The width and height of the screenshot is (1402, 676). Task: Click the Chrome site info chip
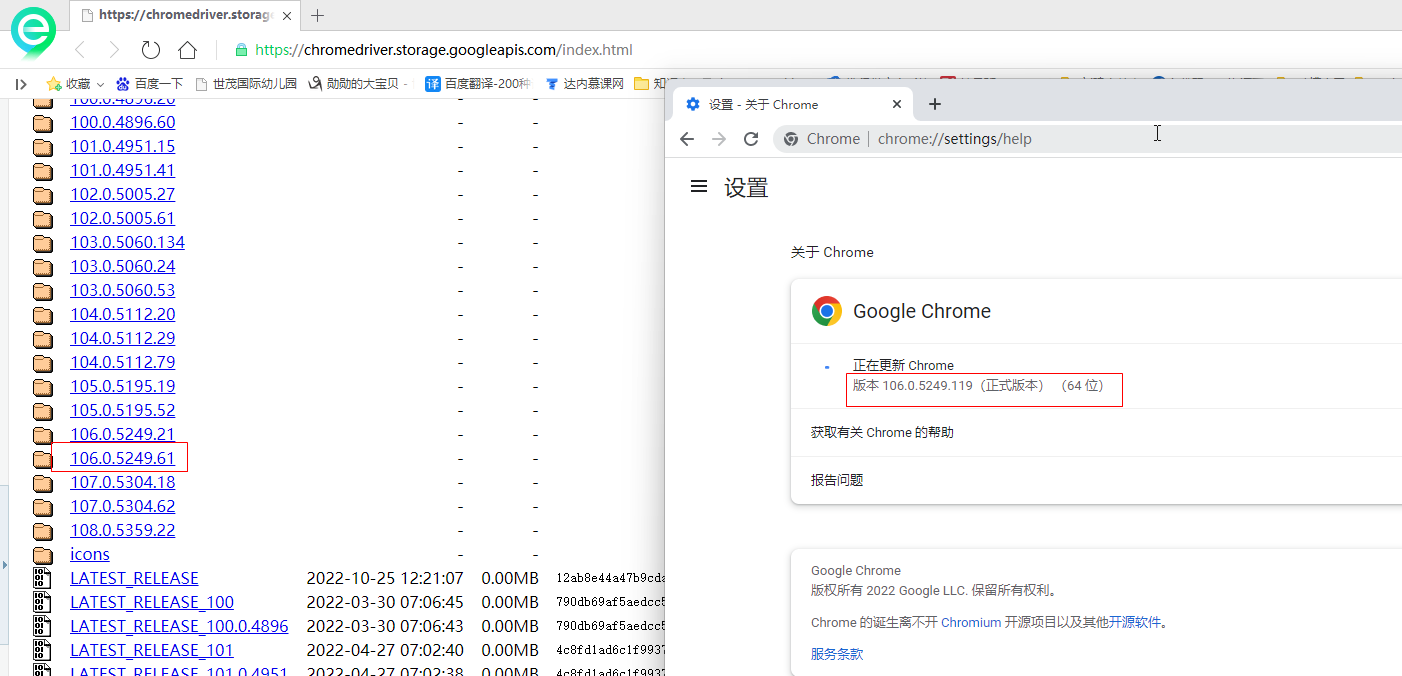coord(821,139)
